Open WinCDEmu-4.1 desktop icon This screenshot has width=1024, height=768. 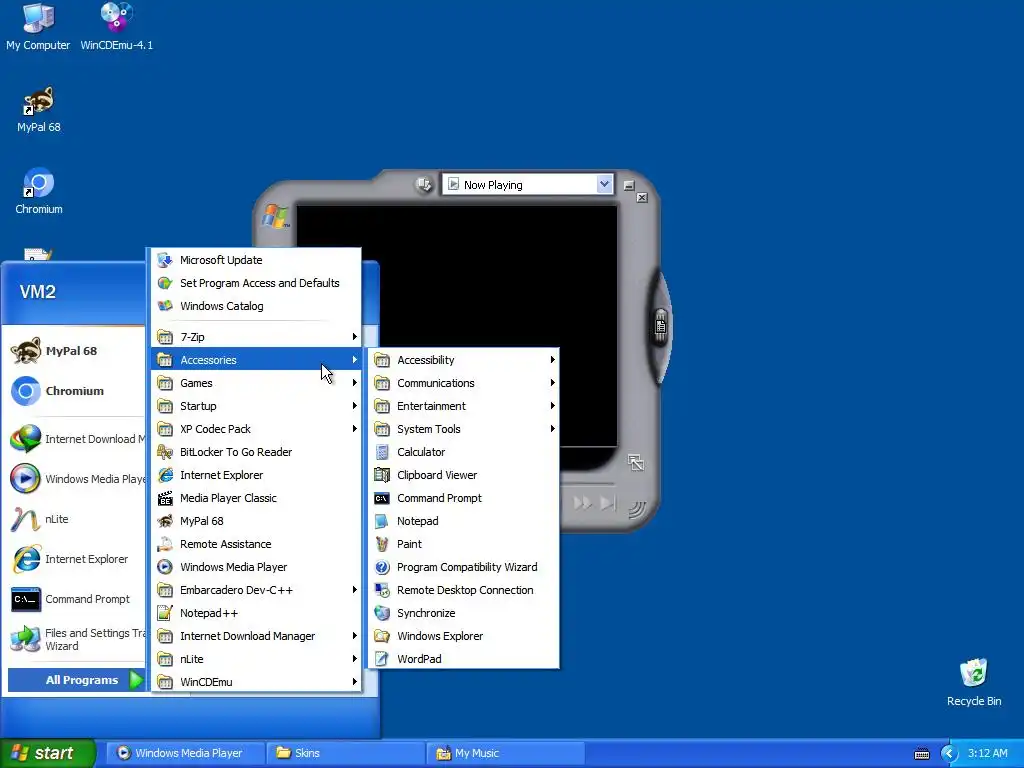coord(116,26)
